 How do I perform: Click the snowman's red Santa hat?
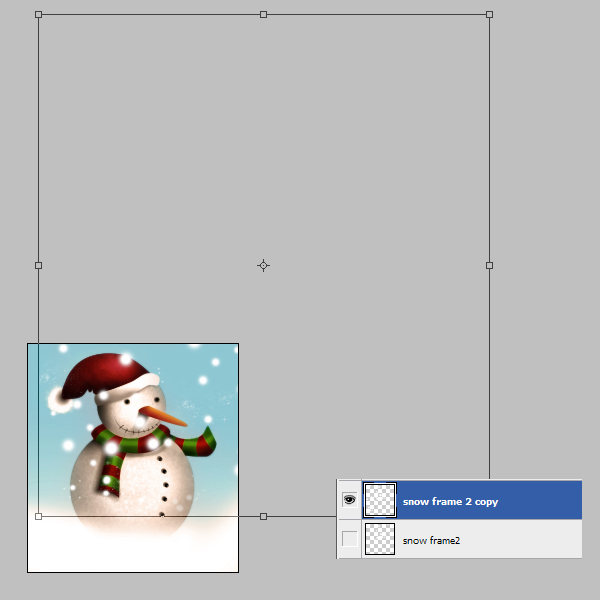[105, 373]
